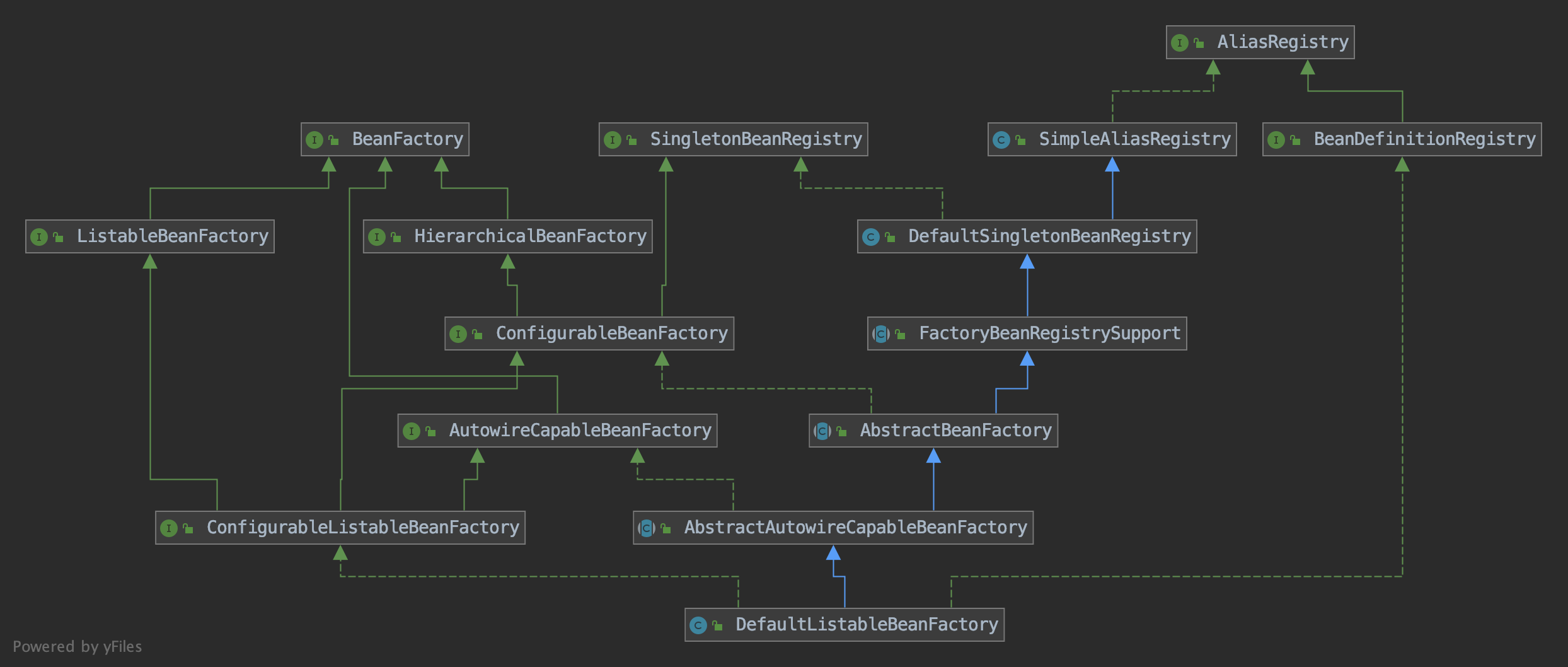Click the interface icon next to BeanFactory
Viewport: 1568px width, 667px height.
coord(314,140)
